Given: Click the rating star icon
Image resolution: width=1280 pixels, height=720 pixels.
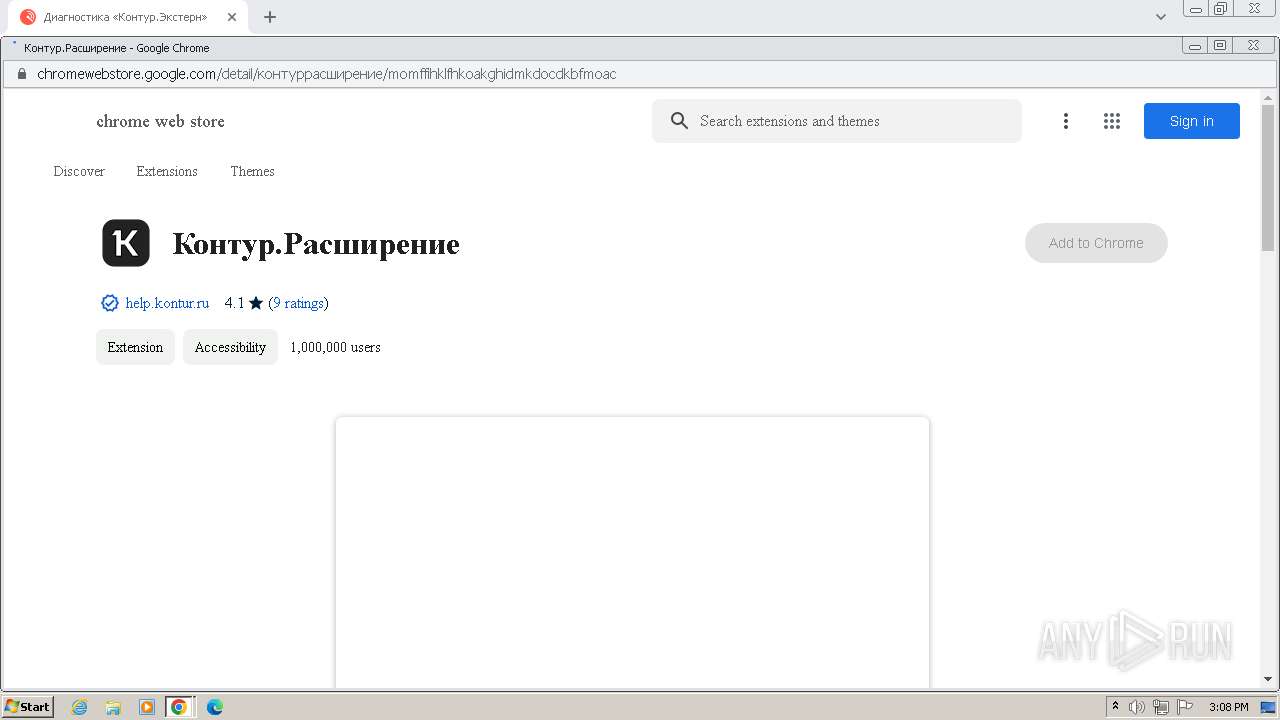Looking at the screenshot, I should [256, 303].
